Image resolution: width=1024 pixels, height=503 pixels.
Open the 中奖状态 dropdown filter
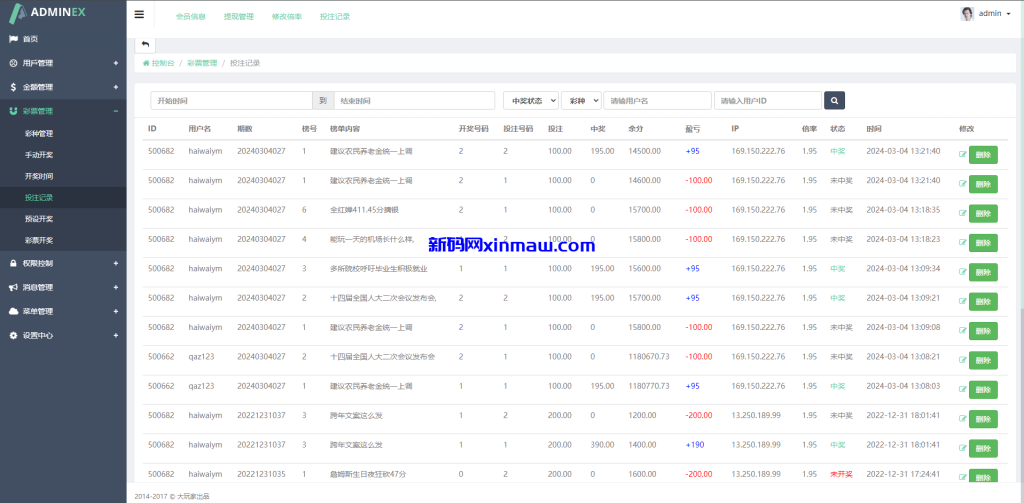tap(530, 101)
